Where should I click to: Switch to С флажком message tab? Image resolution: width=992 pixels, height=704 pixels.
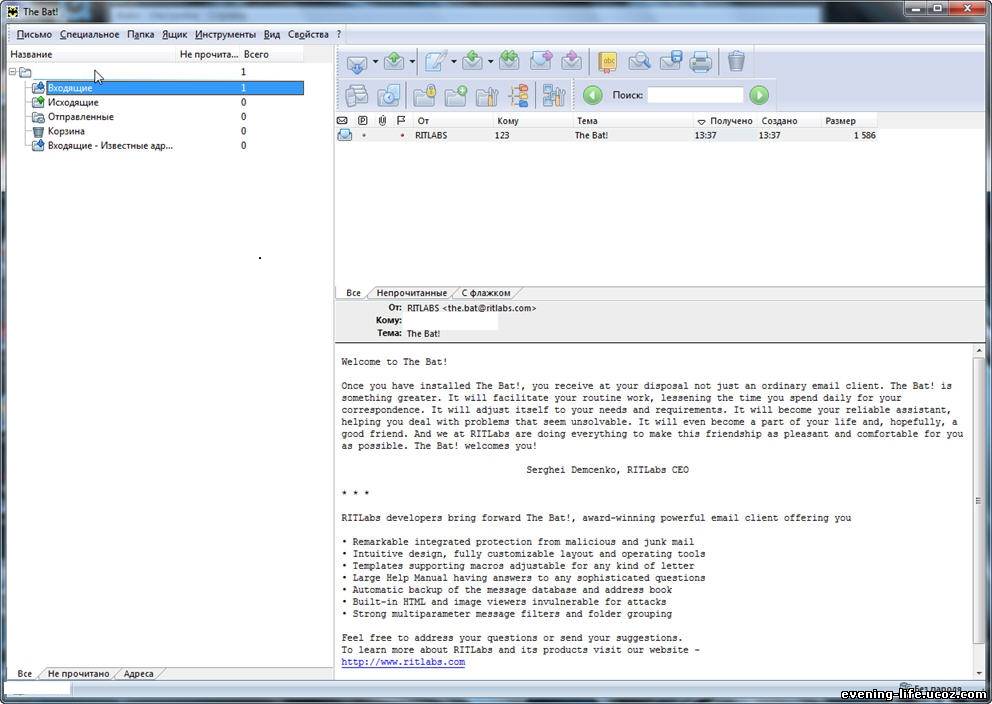click(485, 293)
